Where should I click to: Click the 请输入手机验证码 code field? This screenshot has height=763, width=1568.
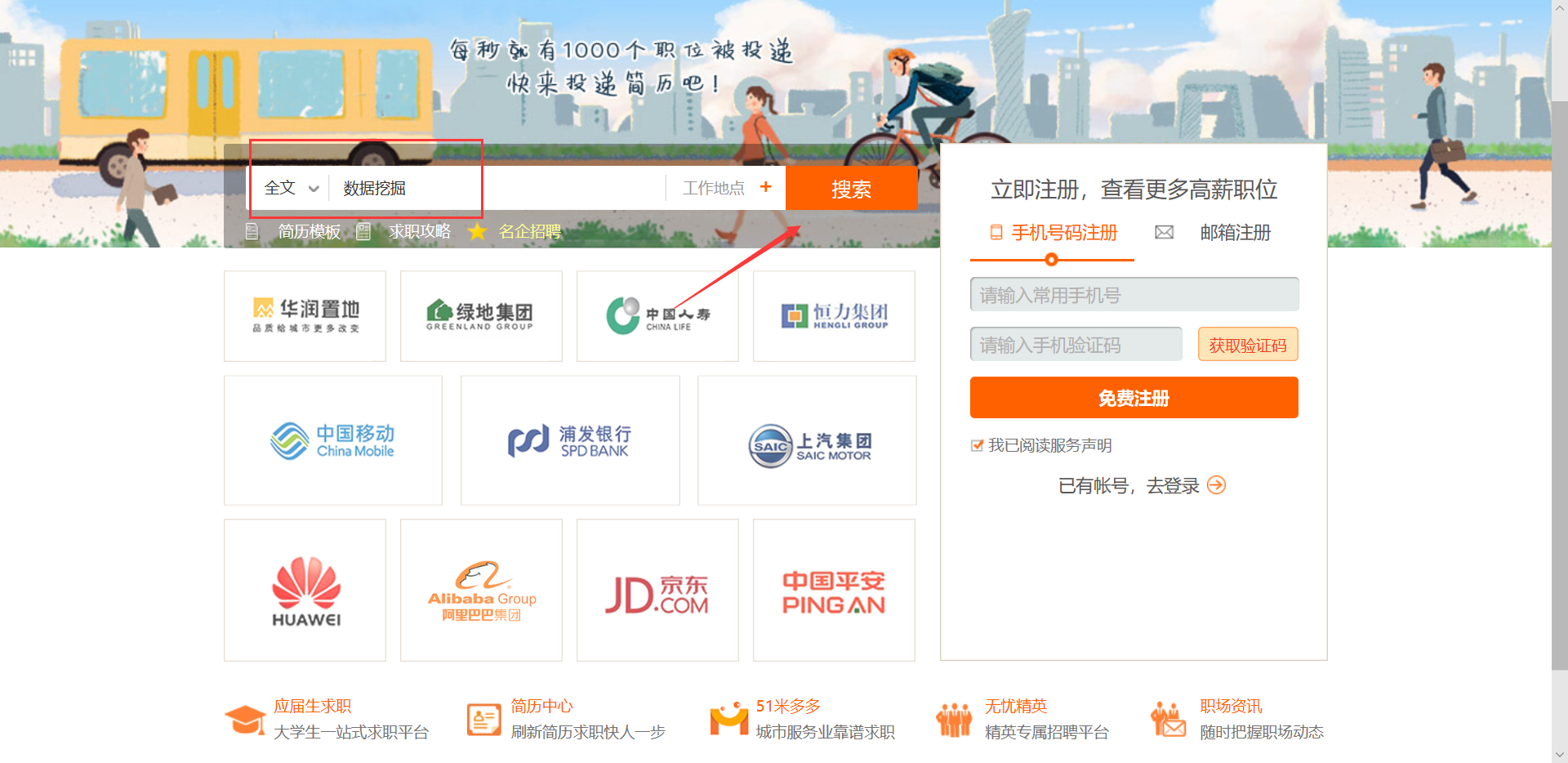[x=1076, y=344]
